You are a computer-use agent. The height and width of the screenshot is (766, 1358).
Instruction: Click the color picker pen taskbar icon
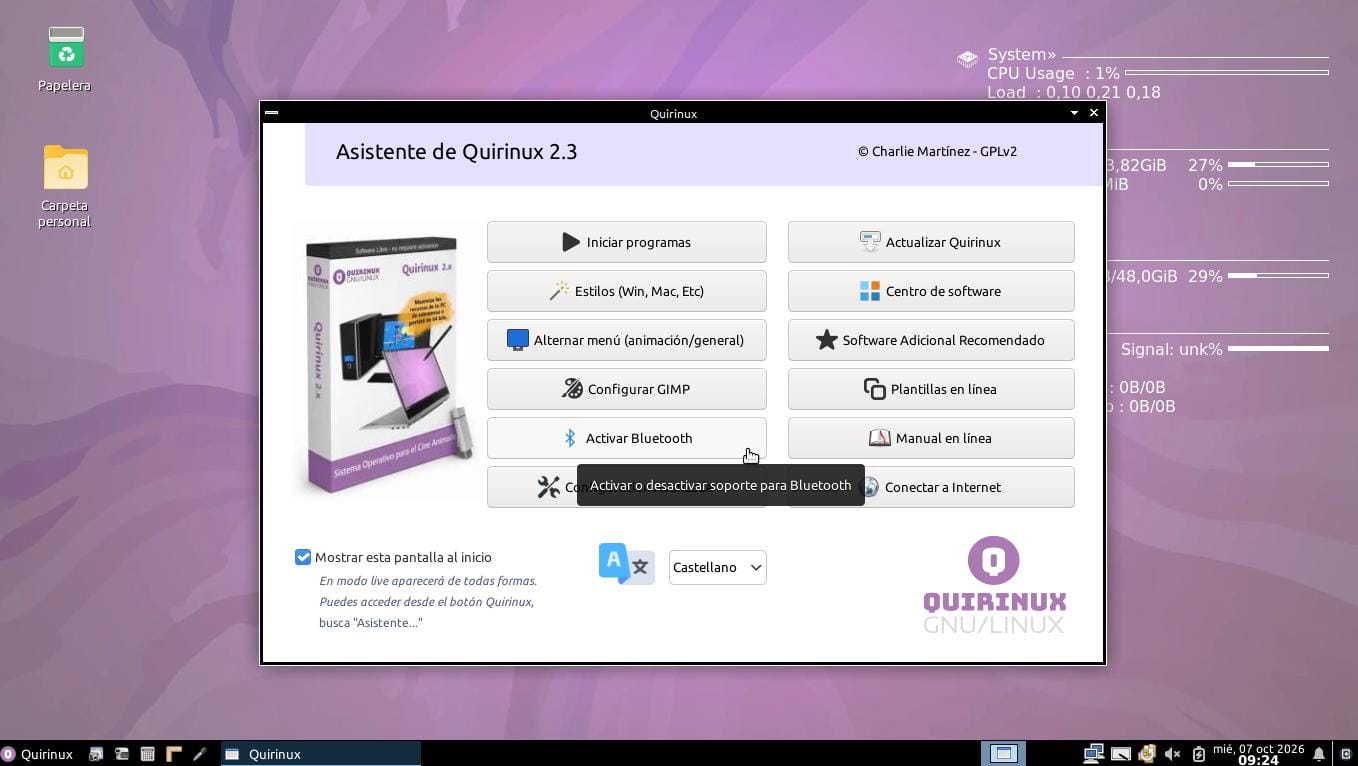(x=199, y=754)
